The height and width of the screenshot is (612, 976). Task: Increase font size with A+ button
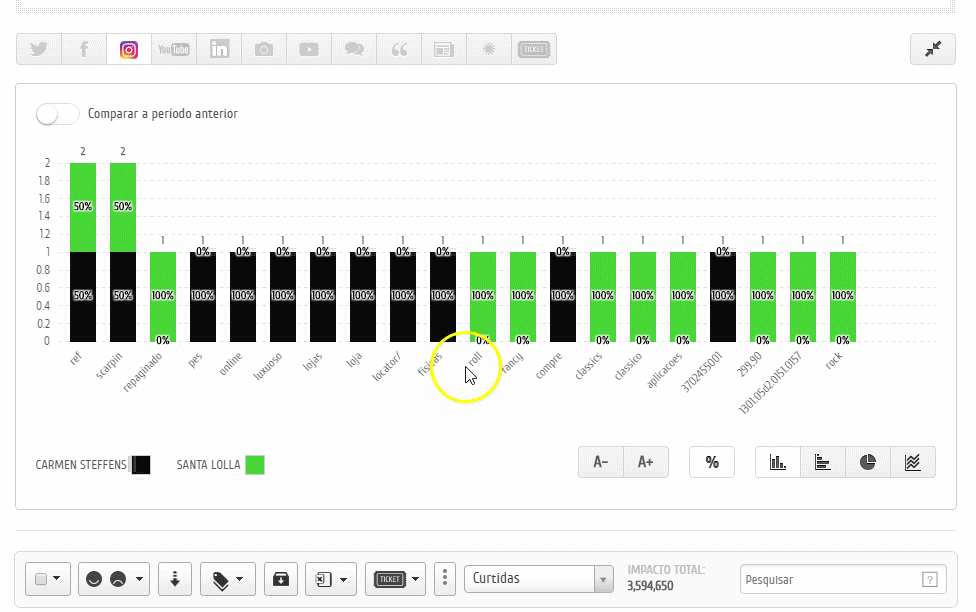pyautogui.click(x=646, y=462)
